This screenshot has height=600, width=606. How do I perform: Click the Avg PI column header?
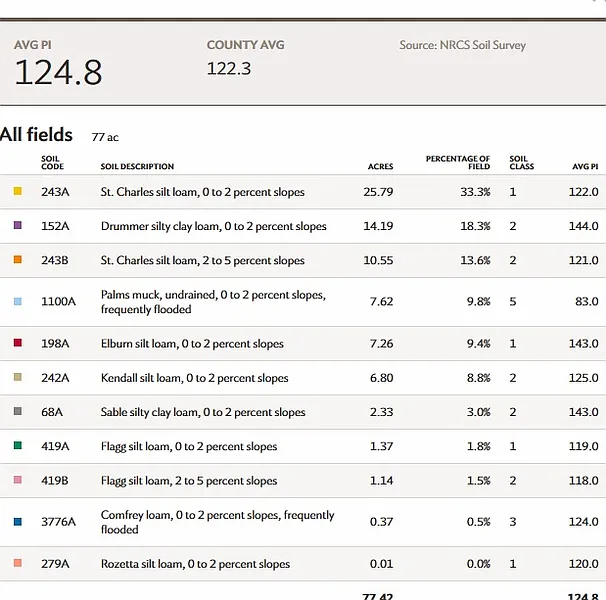[584, 166]
